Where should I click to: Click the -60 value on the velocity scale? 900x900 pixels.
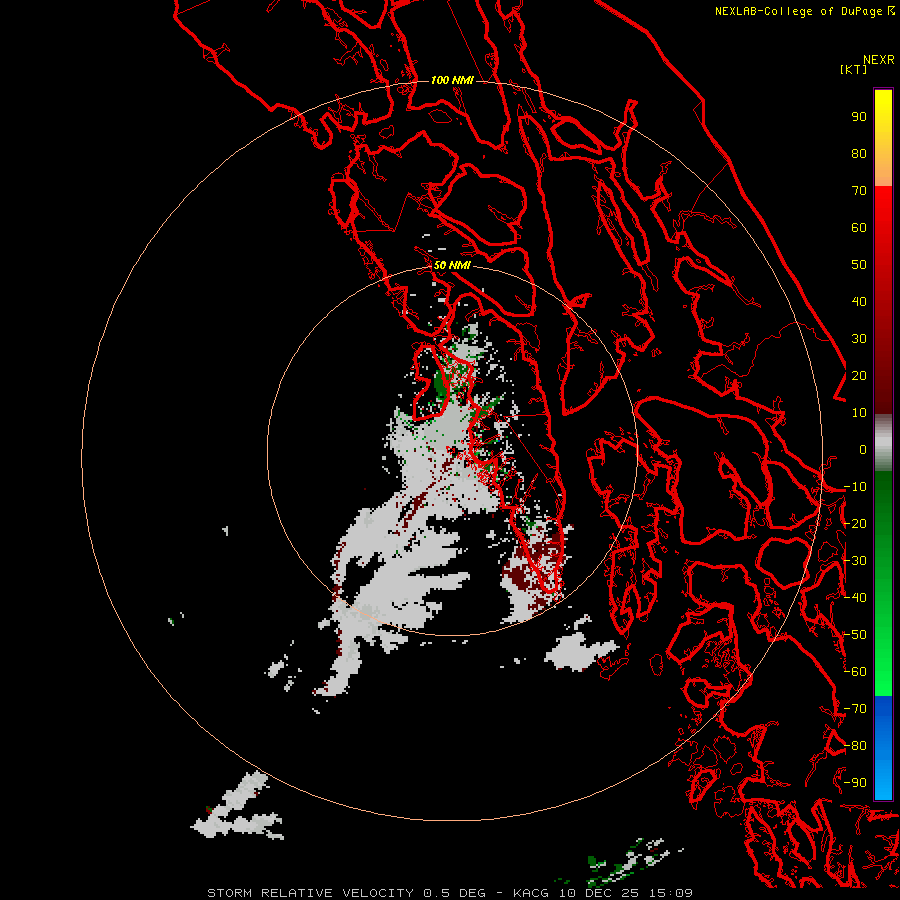[855, 672]
